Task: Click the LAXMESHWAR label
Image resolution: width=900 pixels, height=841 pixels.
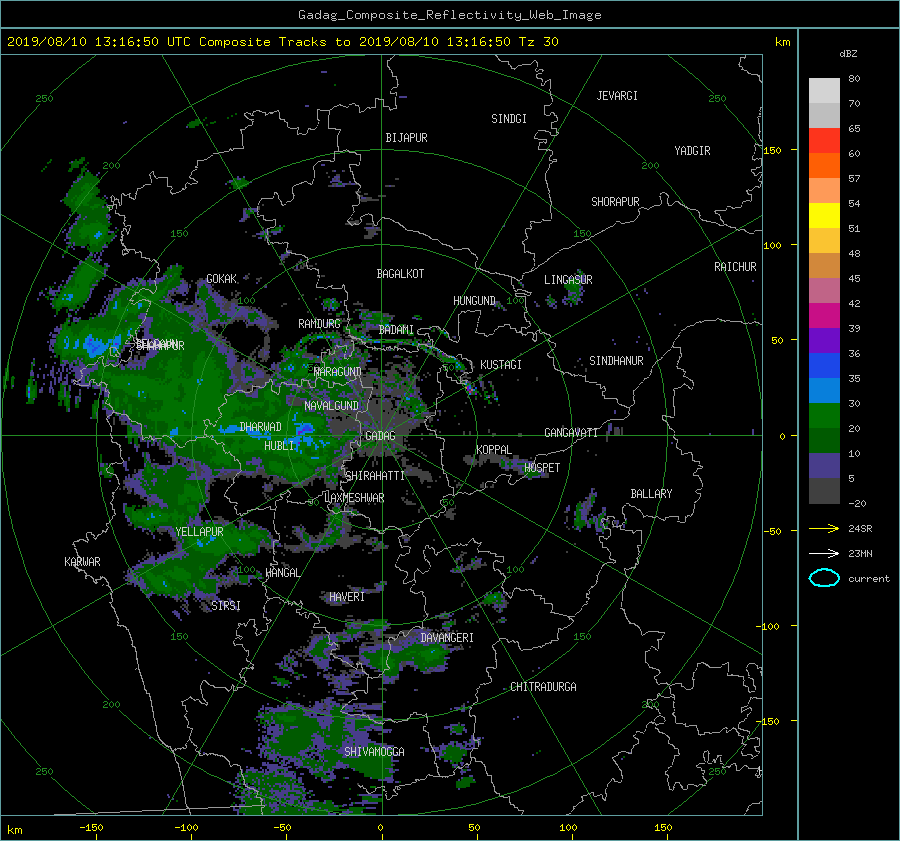Action: 354,498
